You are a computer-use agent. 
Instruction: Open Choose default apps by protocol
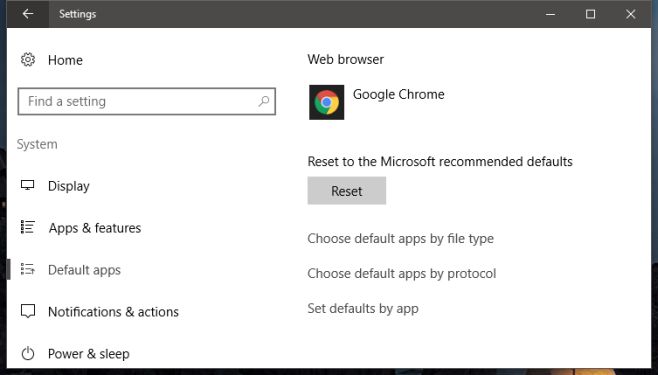[402, 273]
